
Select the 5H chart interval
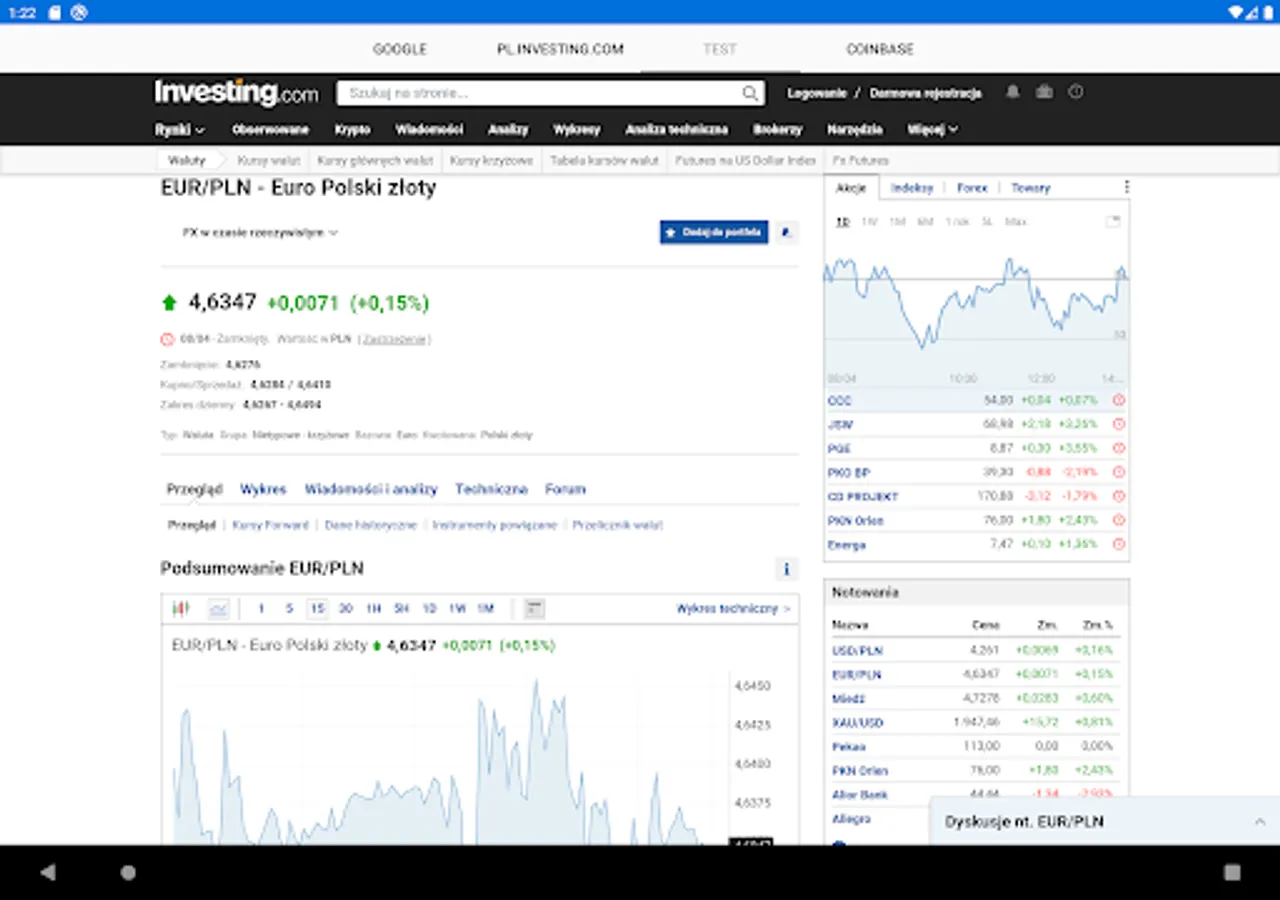pyautogui.click(x=401, y=608)
